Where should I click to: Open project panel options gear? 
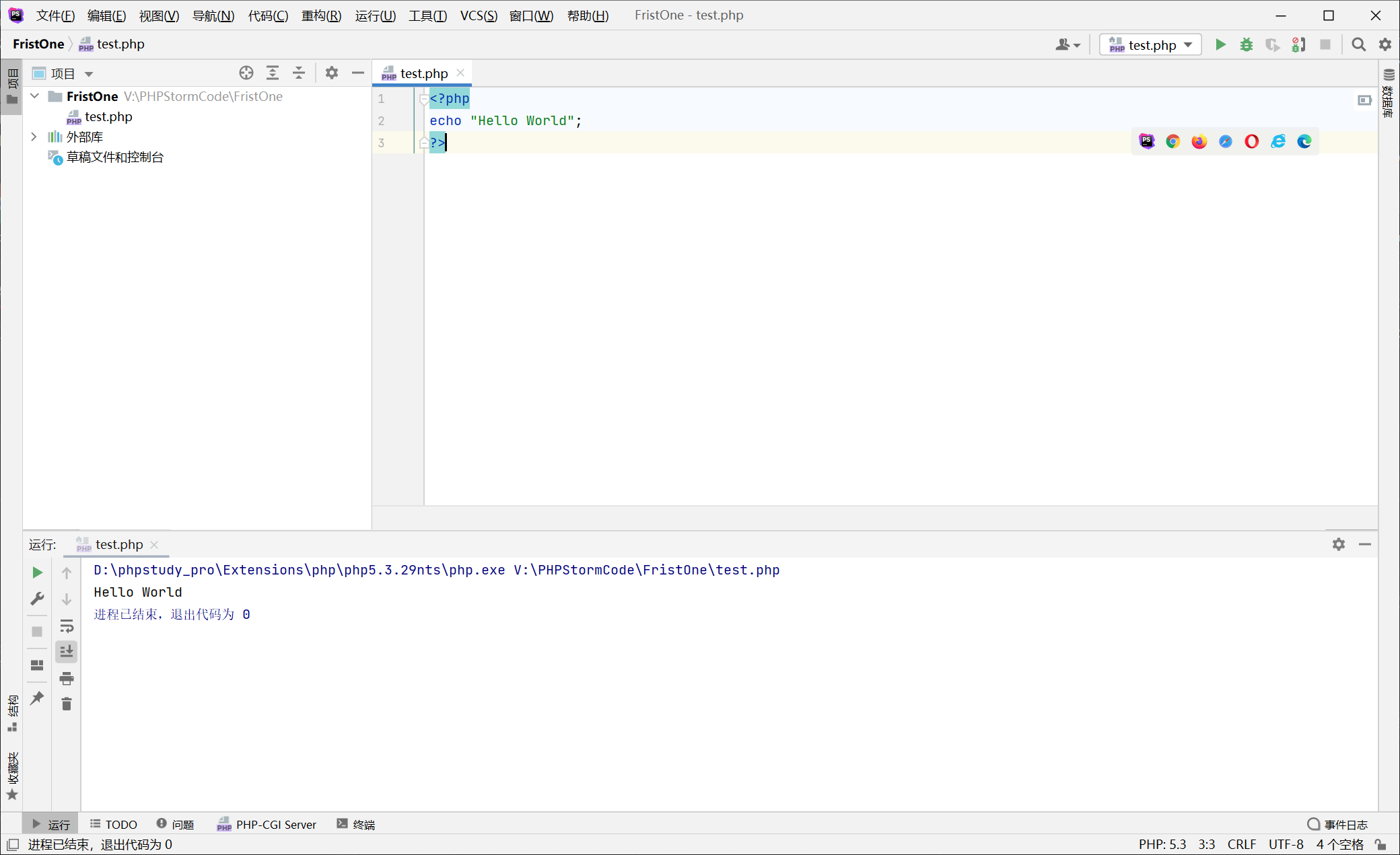coord(332,73)
